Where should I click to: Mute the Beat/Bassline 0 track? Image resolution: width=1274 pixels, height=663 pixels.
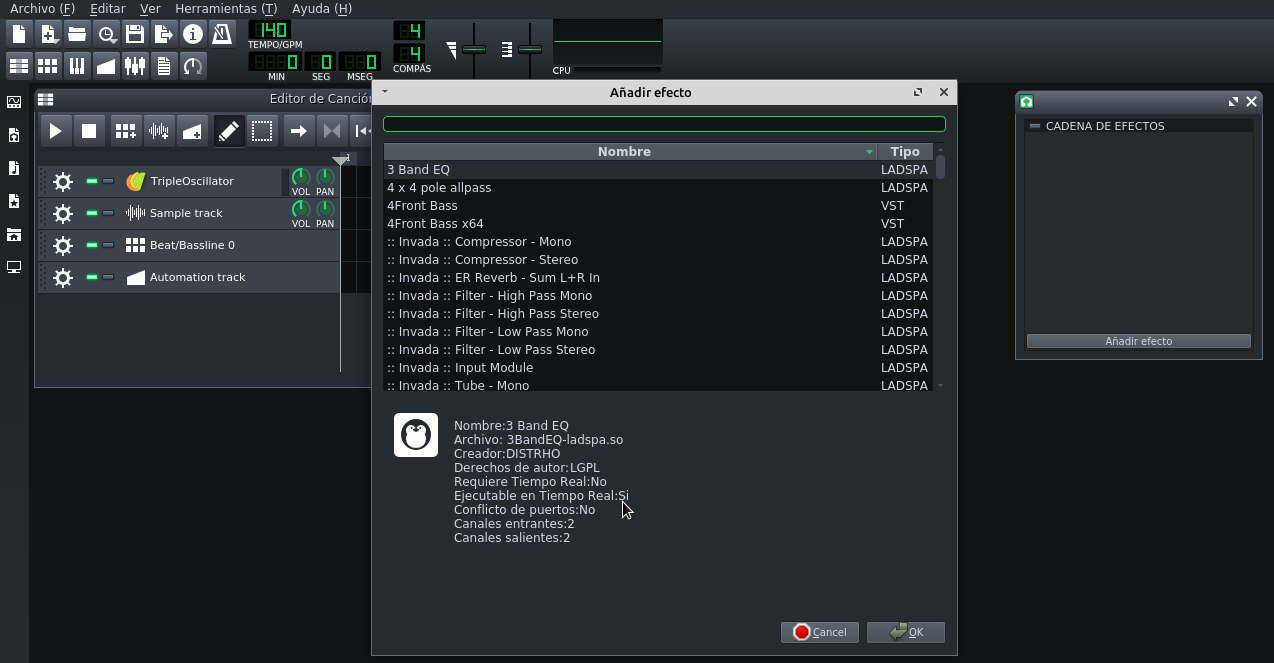pyautogui.click(x=91, y=245)
